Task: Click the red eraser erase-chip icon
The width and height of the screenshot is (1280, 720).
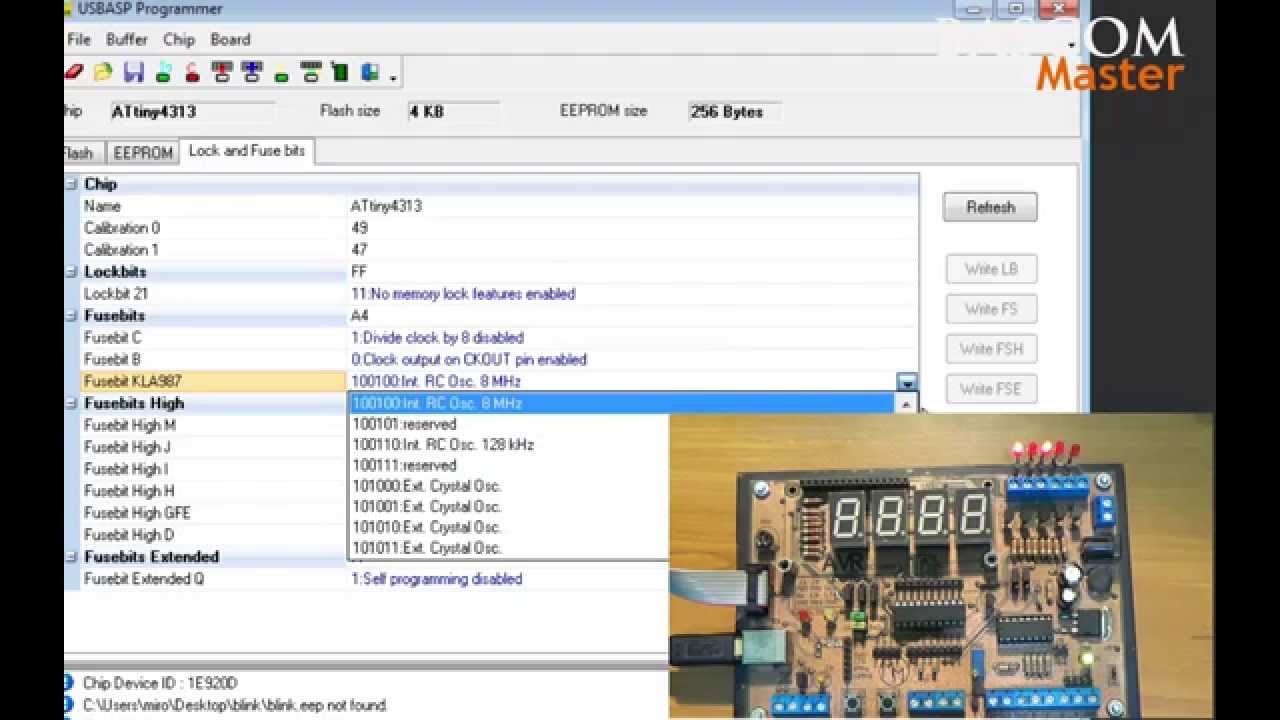Action: [x=73, y=72]
